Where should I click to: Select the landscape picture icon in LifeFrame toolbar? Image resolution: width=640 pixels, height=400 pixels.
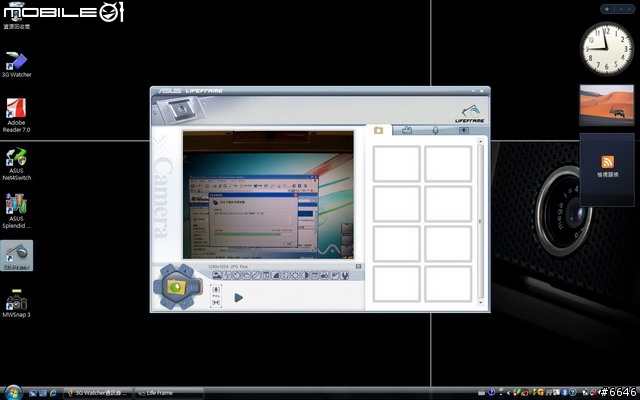tap(217, 276)
